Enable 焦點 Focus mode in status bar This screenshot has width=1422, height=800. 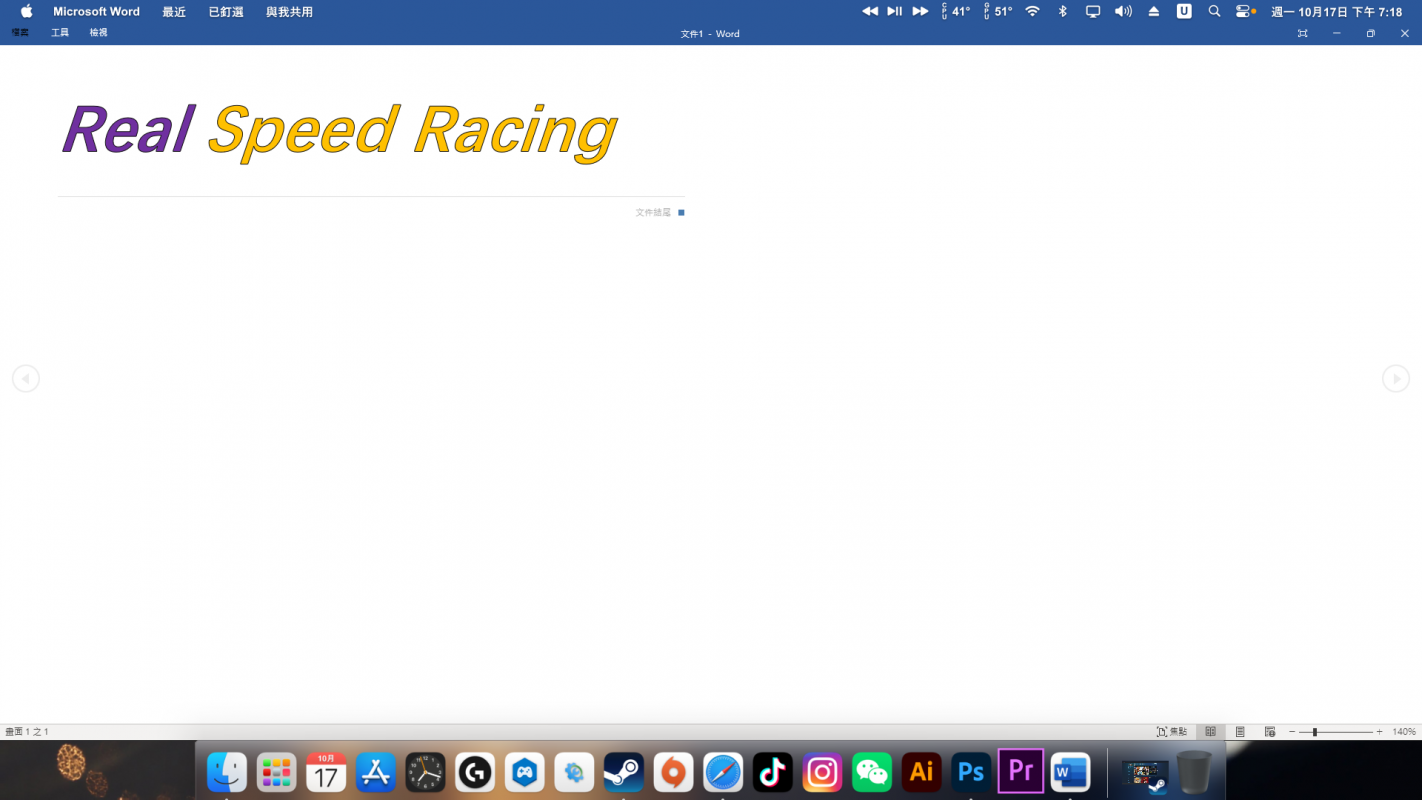tap(1172, 732)
